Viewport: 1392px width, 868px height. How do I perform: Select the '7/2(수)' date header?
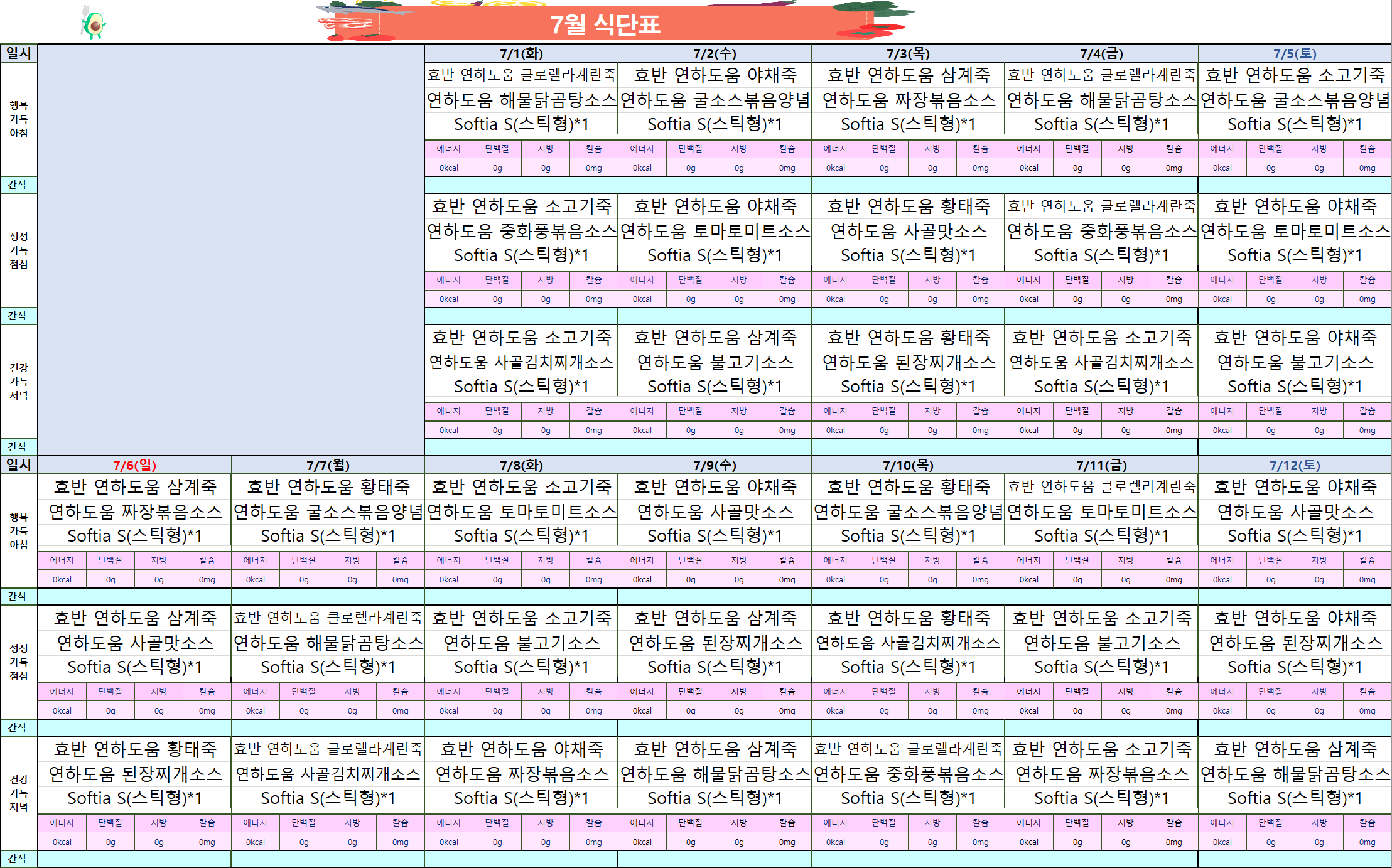[715, 54]
